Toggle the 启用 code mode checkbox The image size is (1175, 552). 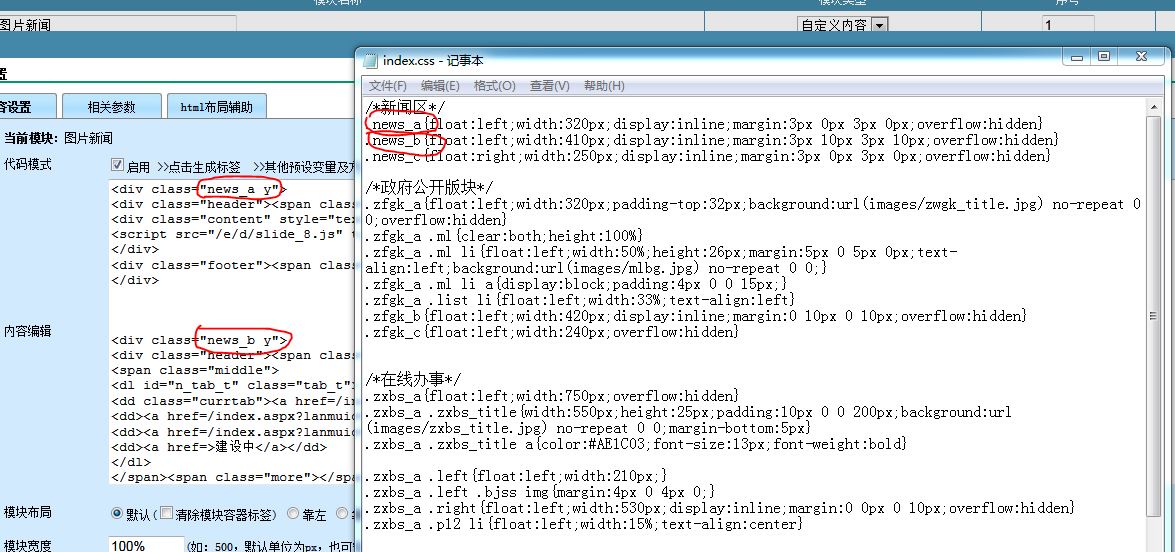coord(117,165)
